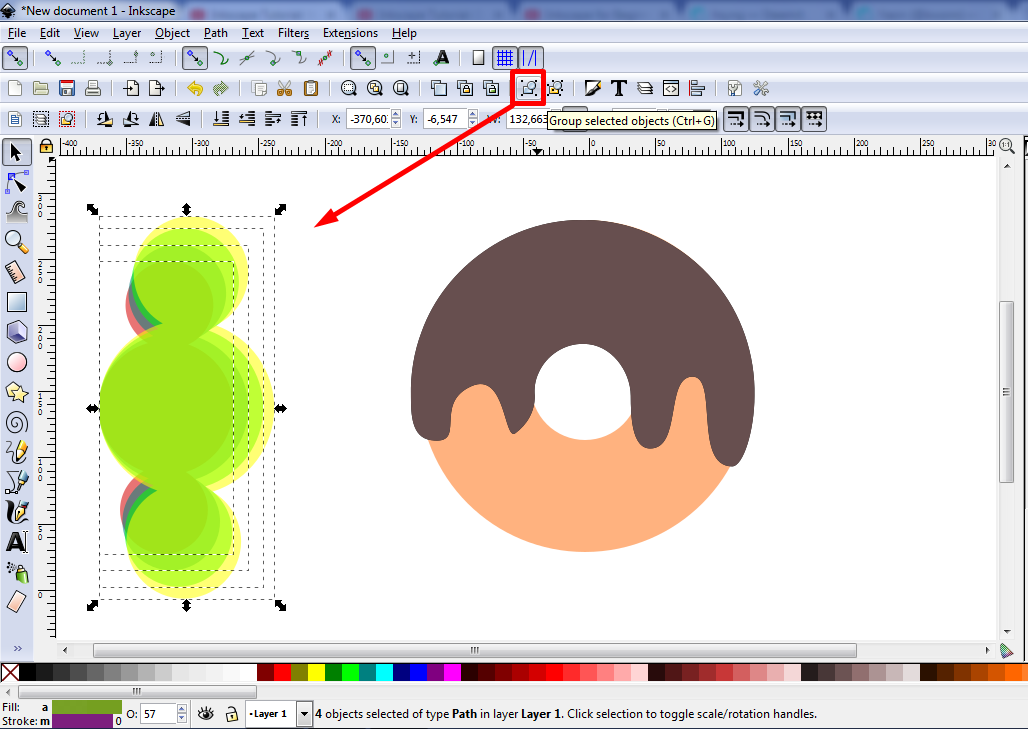This screenshot has width=1028, height=729.
Task: Paste from clipboard icon
Action: point(310,88)
